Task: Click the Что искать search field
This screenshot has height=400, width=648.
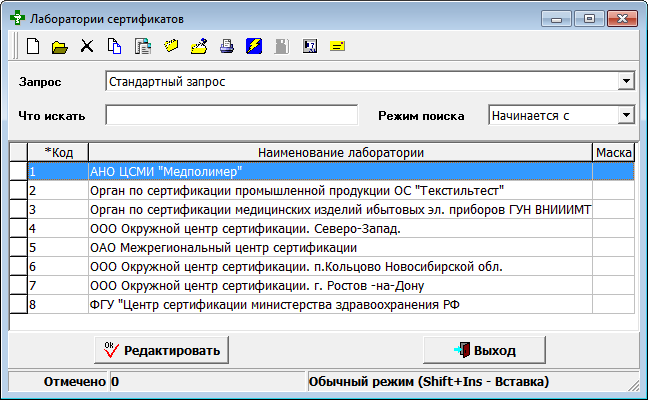Action: coord(231,115)
